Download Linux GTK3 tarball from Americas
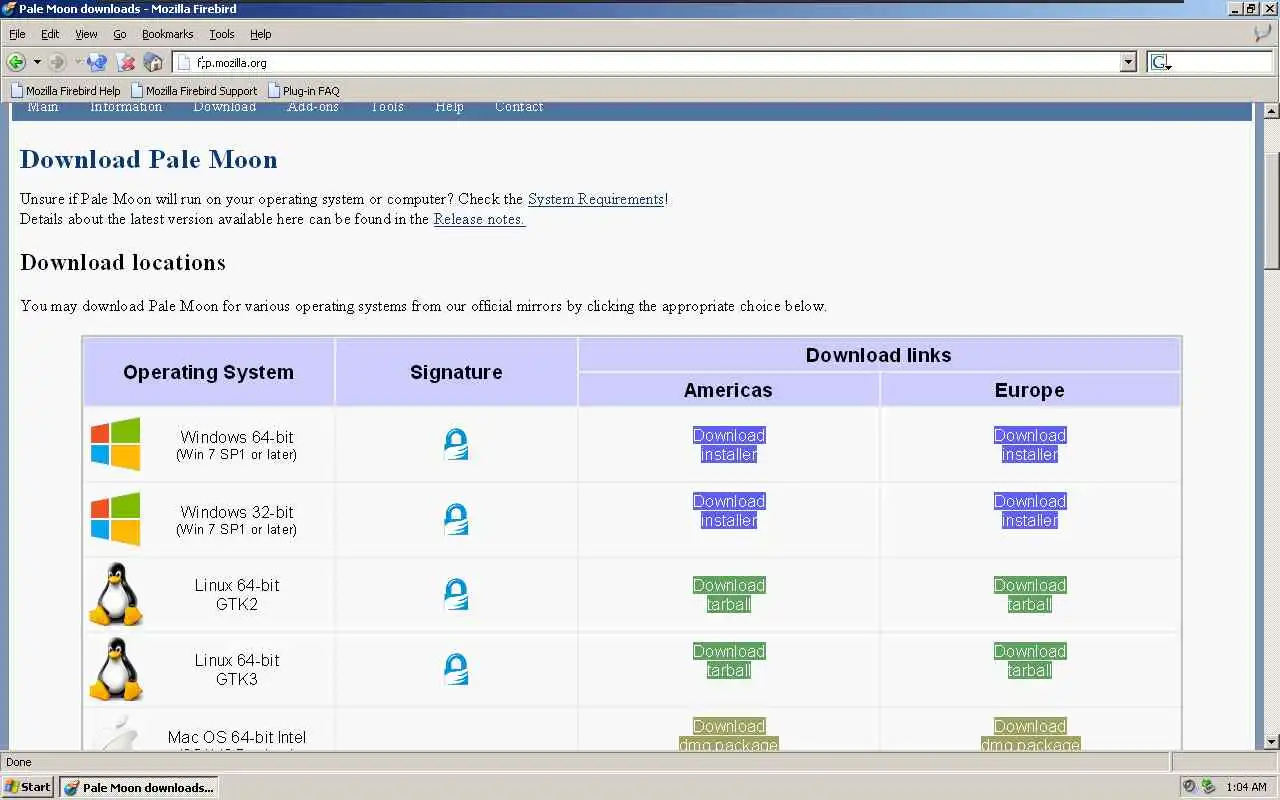Screen dimensions: 1280x800 coord(729,660)
